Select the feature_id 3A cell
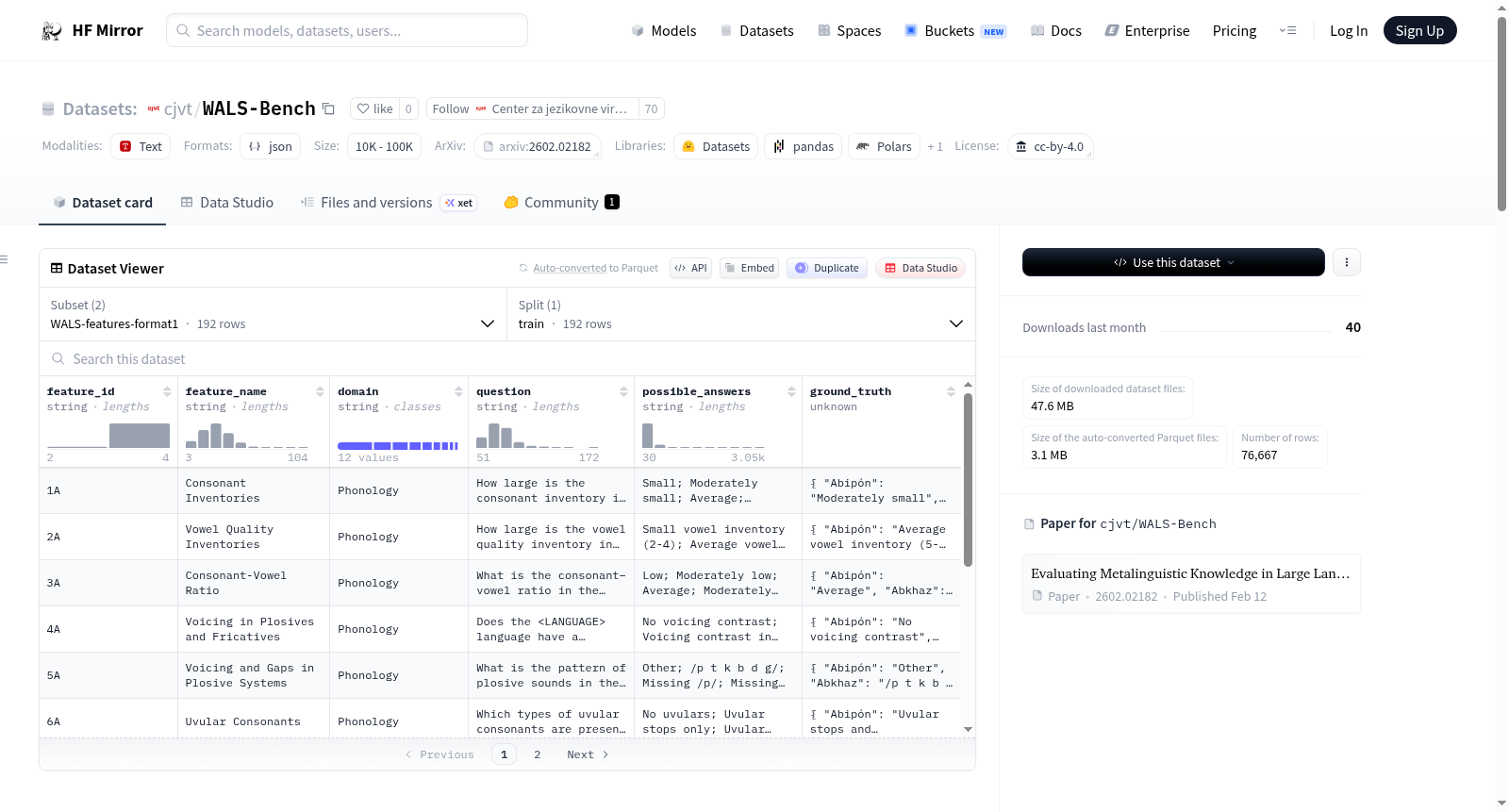Screen dimensions: 1509x812 point(108,583)
